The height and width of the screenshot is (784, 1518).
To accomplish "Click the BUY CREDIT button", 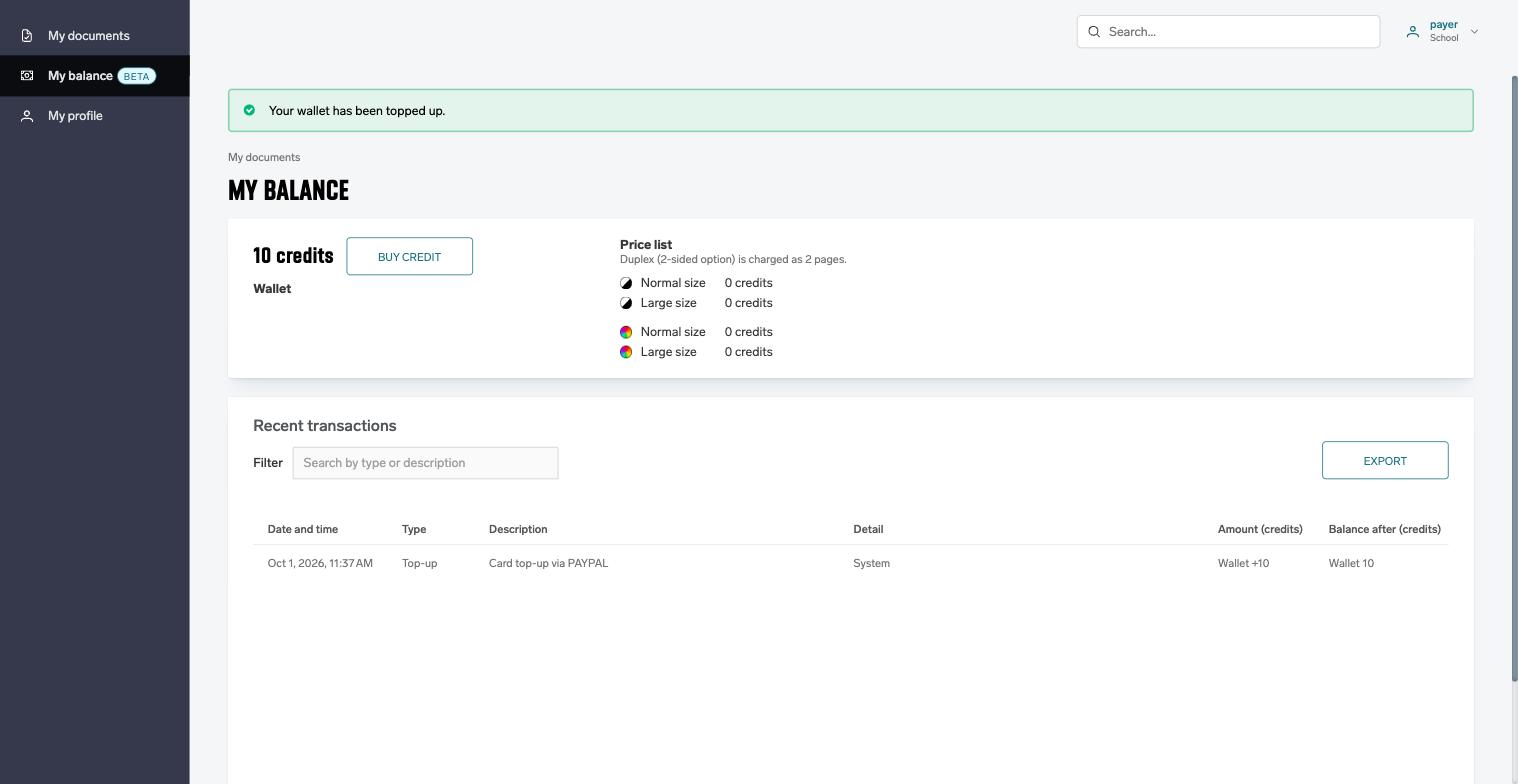I will pyautogui.click(x=409, y=256).
